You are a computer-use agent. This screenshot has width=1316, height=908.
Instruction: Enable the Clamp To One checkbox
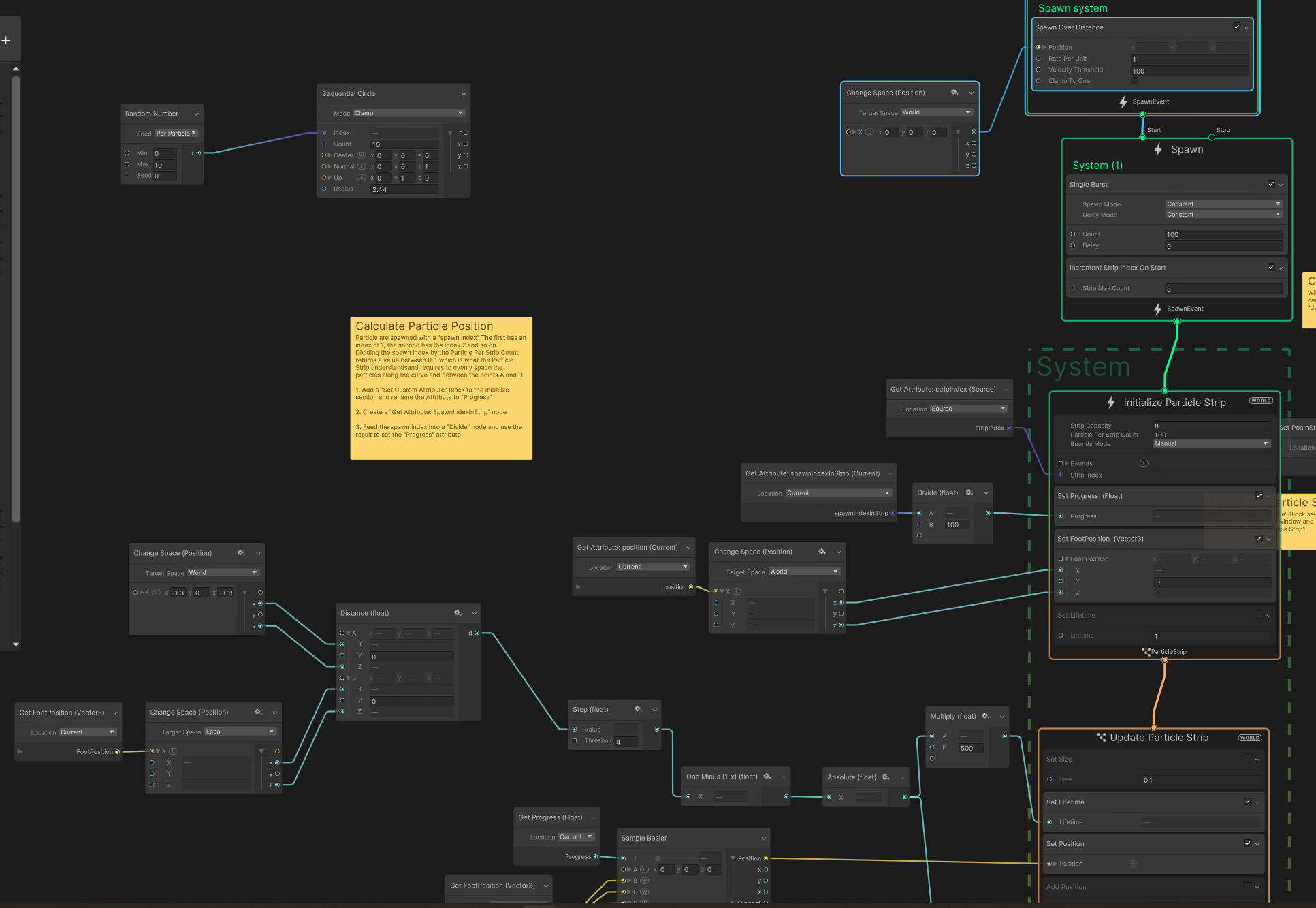pyautogui.click(x=1135, y=81)
